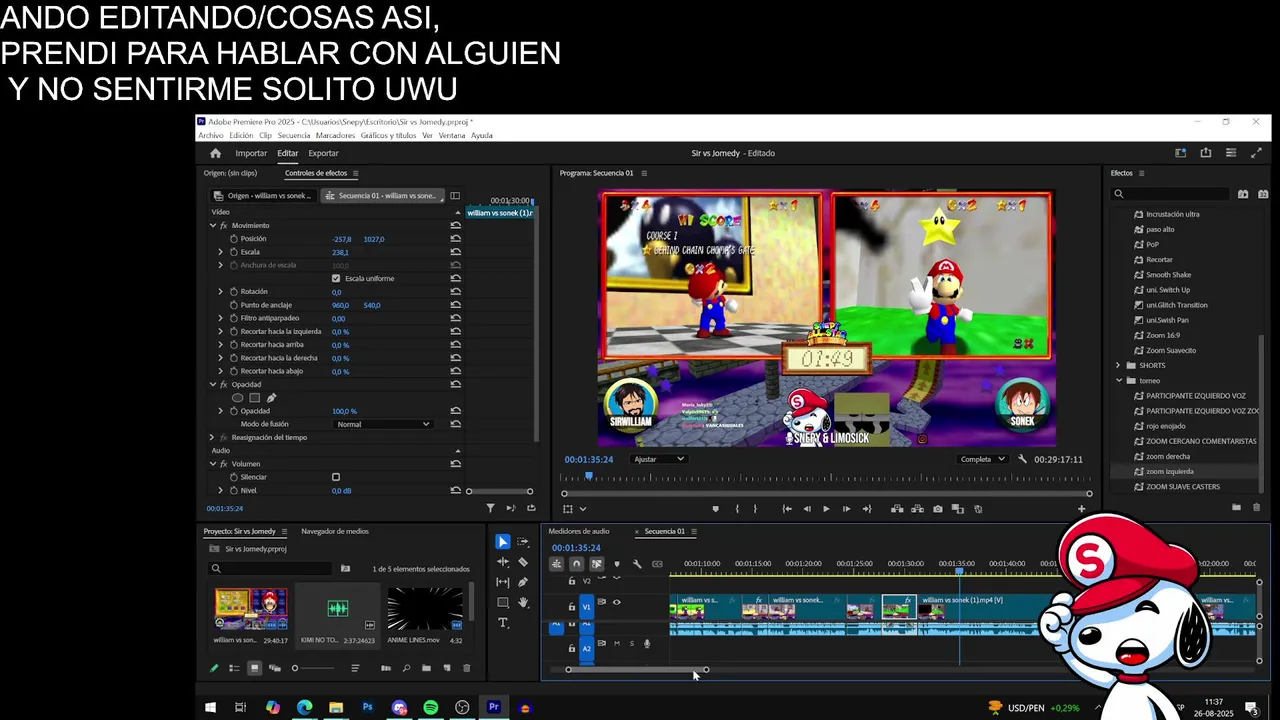Select the Hand tool
Image resolution: width=1280 pixels, height=720 pixels.
pos(523,602)
